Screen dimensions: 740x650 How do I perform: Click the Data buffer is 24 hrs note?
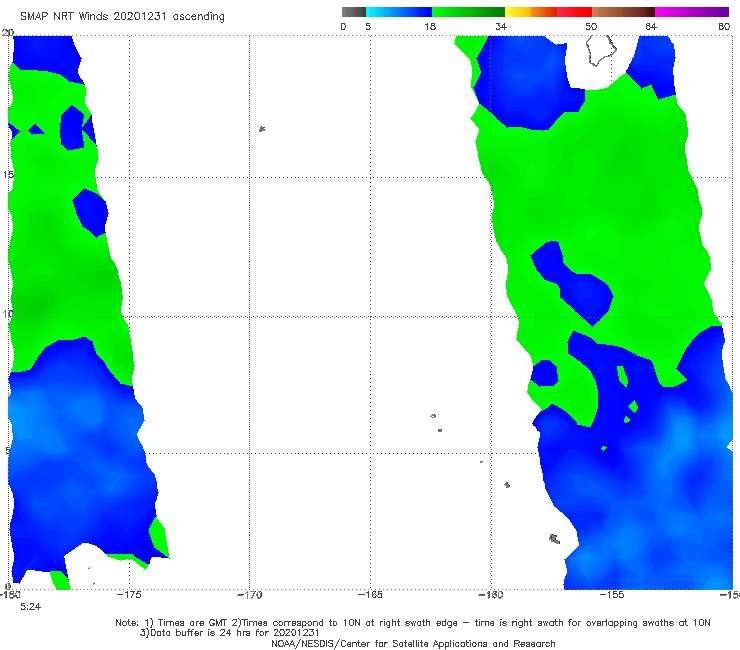(230, 633)
